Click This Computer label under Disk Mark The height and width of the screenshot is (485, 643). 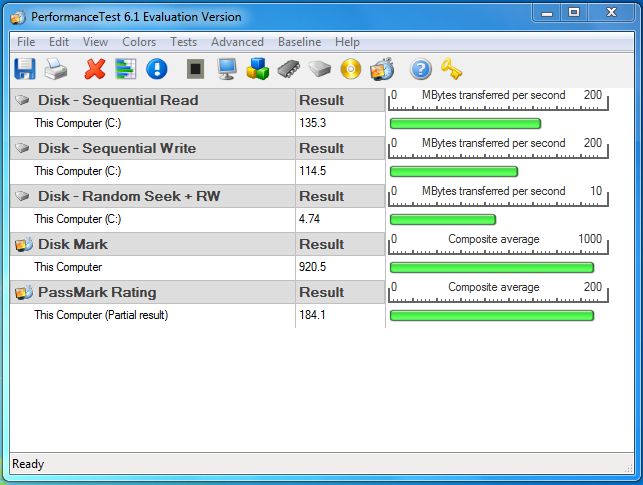pyautogui.click(x=68, y=267)
